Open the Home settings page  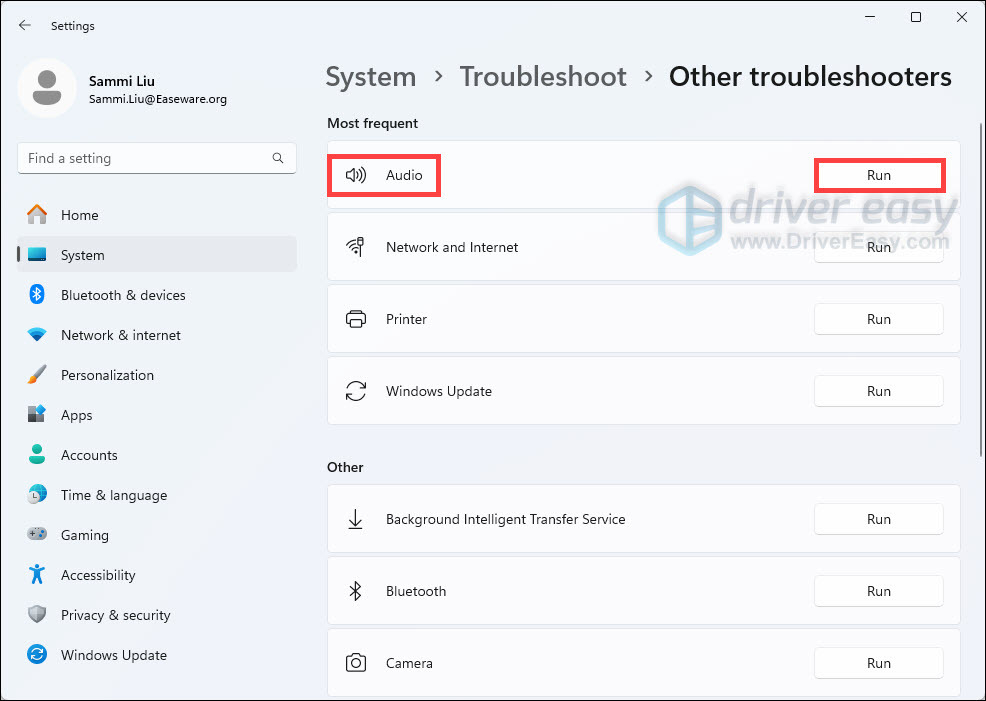click(x=79, y=215)
